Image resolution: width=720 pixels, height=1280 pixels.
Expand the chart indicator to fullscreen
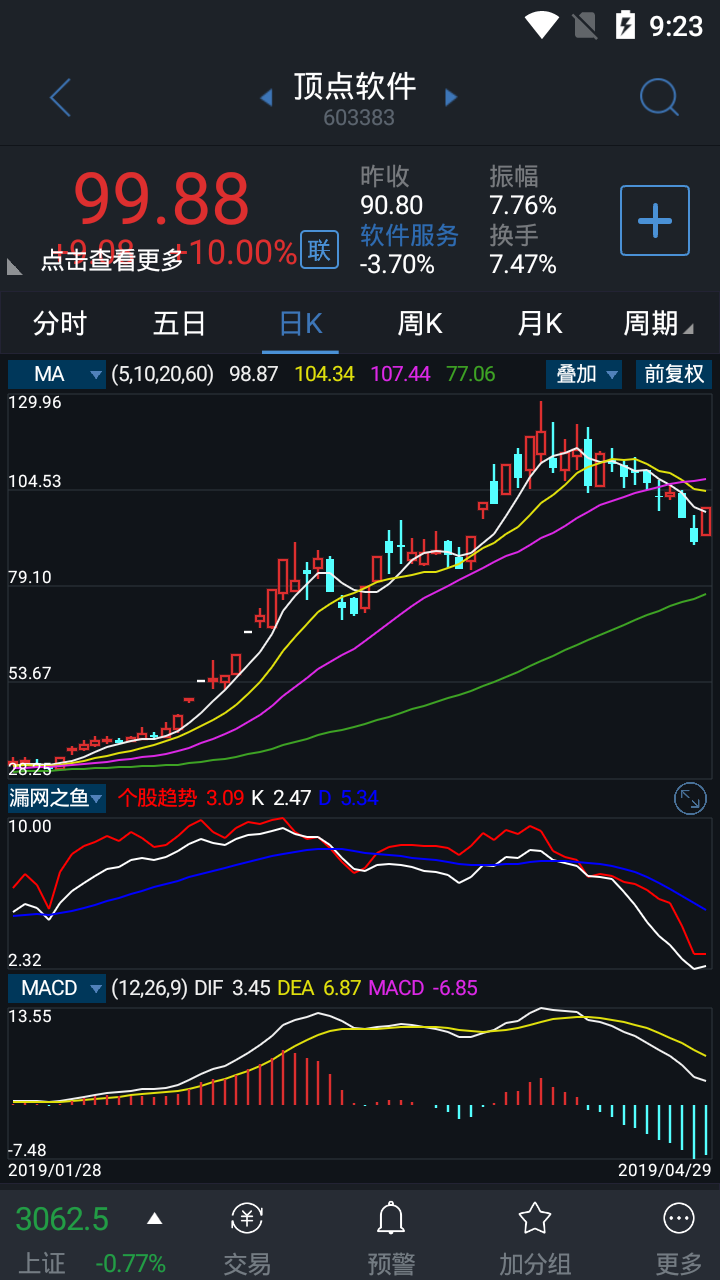[x=691, y=798]
